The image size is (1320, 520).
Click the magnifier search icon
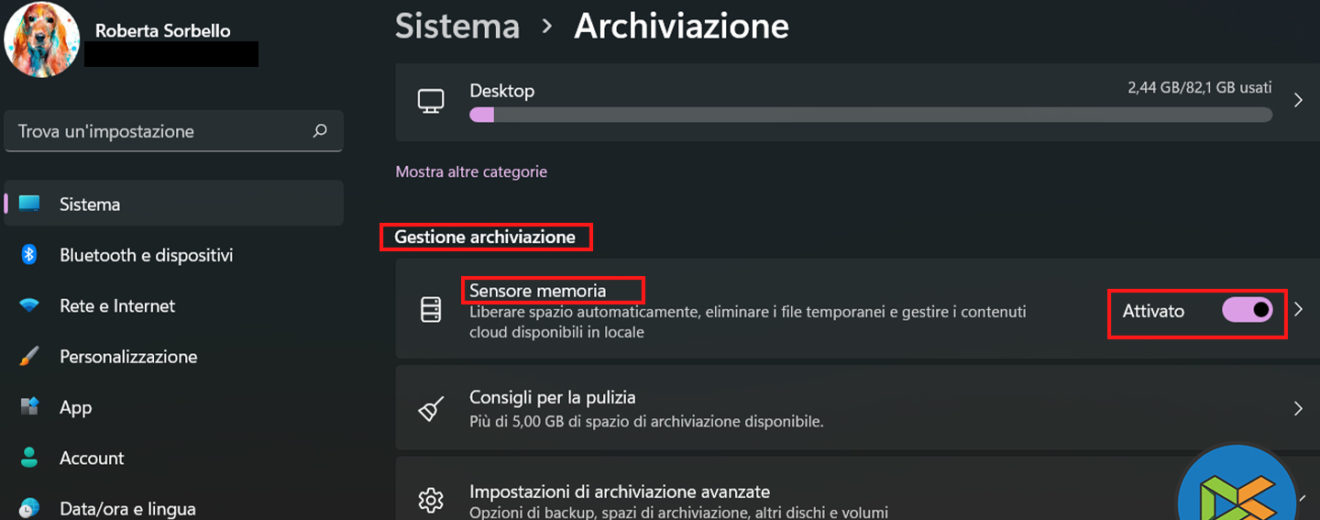click(320, 131)
